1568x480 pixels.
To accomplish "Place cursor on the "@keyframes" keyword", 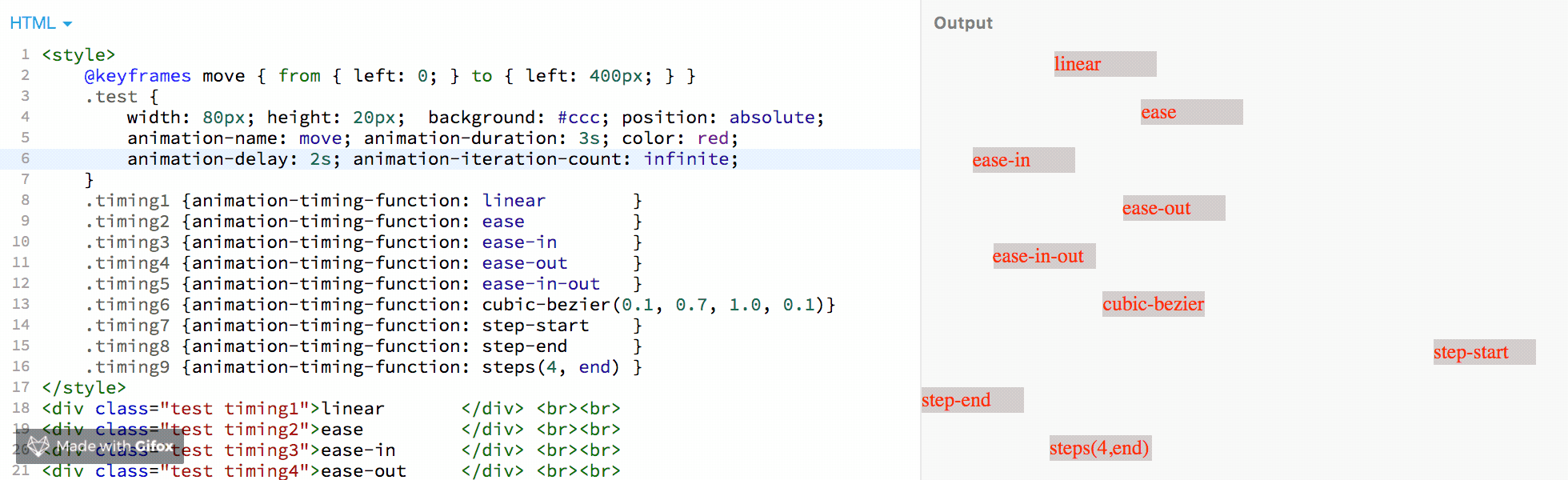I will tap(138, 76).
